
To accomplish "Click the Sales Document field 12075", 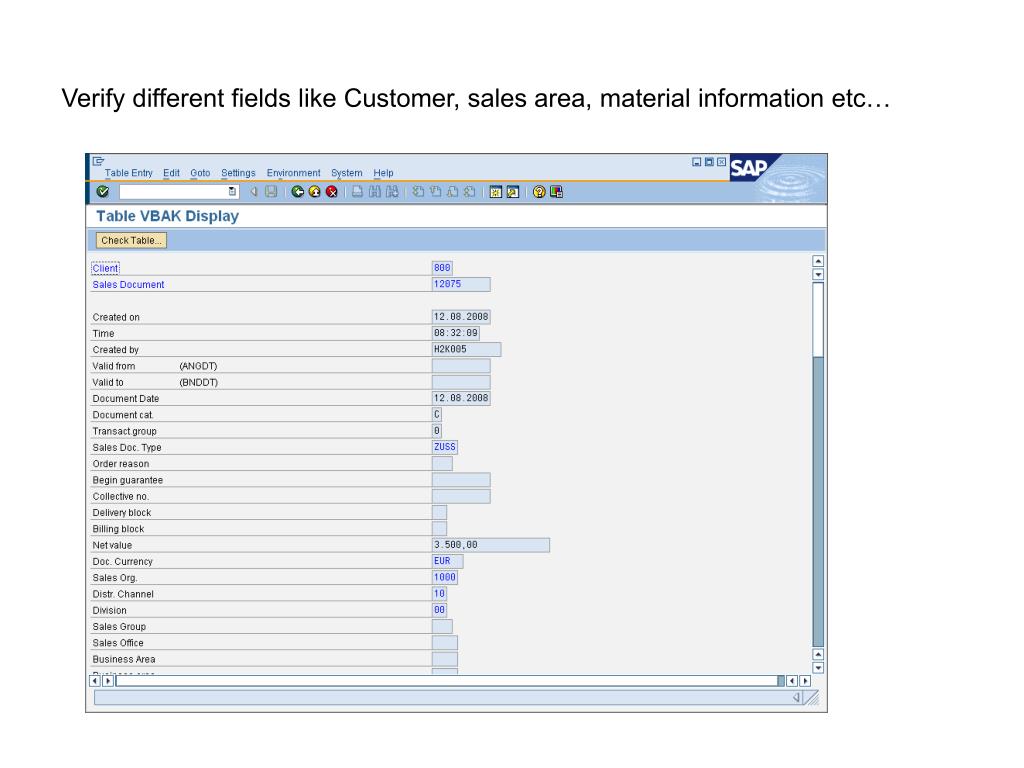I will [x=461, y=284].
